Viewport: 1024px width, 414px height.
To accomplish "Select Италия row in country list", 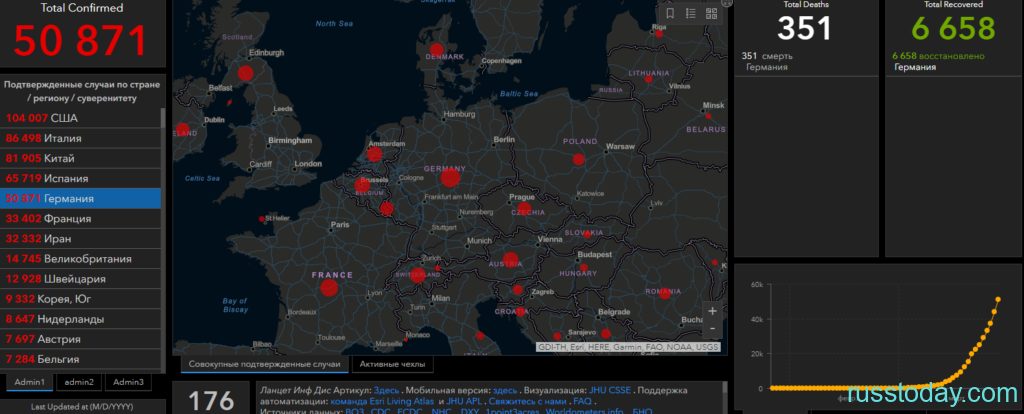I will pos(80,138).
